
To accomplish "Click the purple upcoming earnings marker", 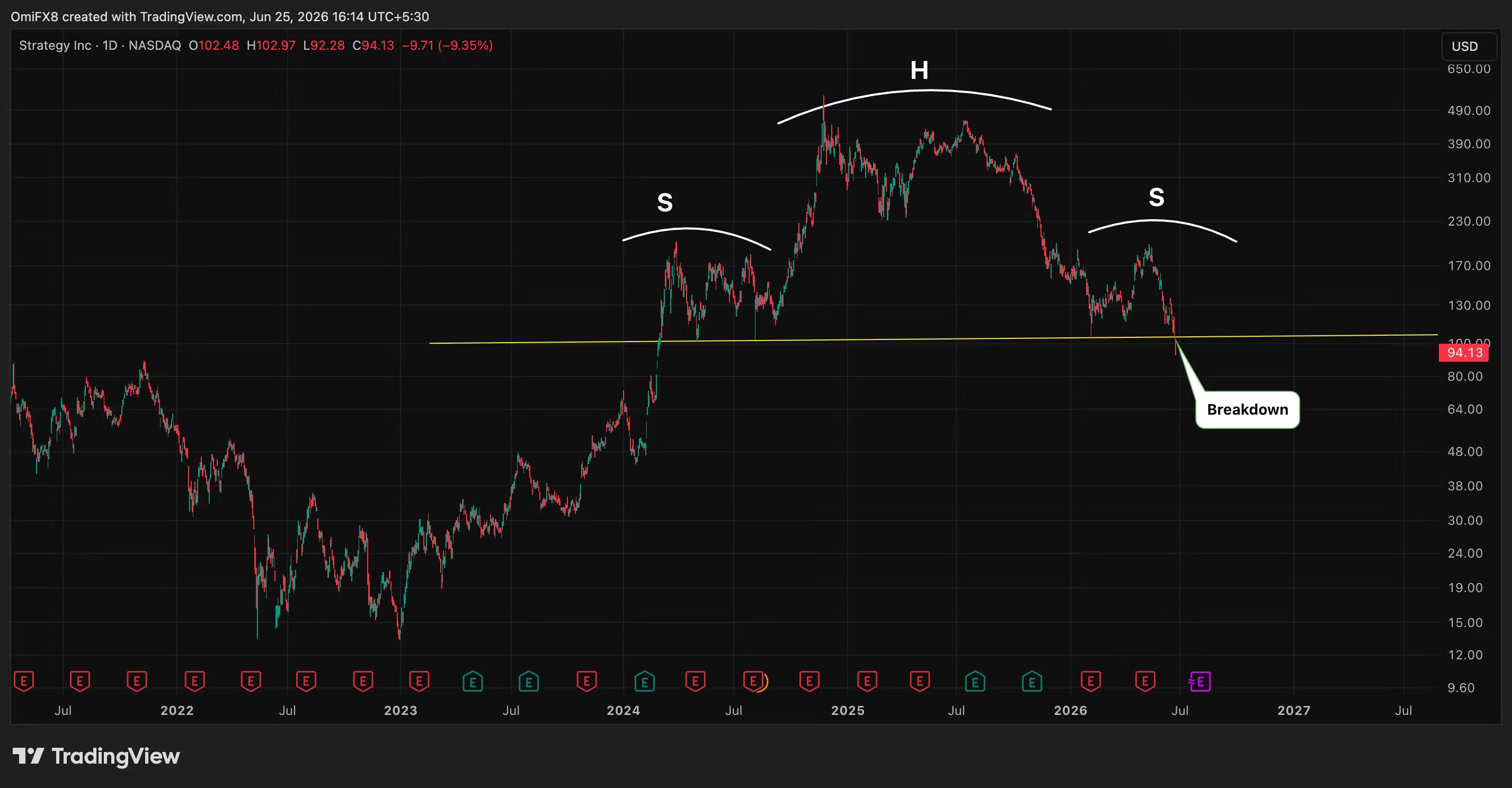I will pos(1200,681).
